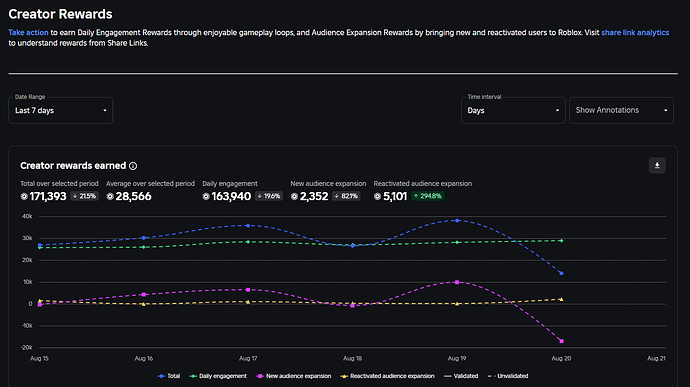Download the creator rewards chart data
690x387 pixels.
pyautogui.click(x=657, y=166)
